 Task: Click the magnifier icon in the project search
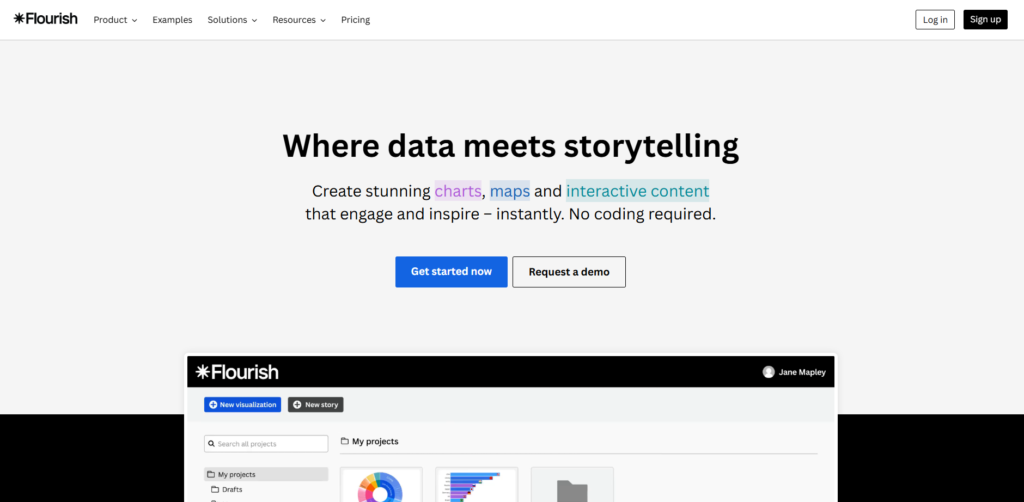(x=211, y=444)
